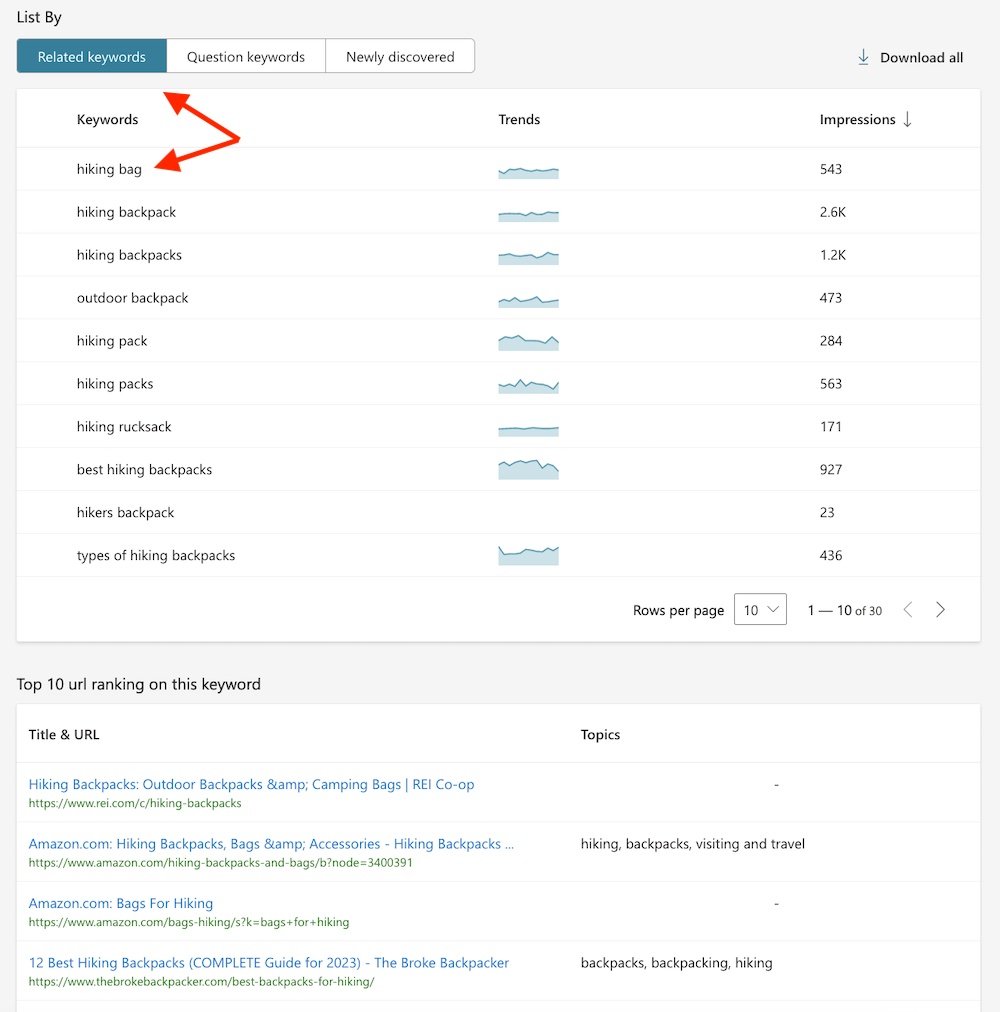
Task: Click the types of hiking backpacks sparkline
Action: coord(528,555)
